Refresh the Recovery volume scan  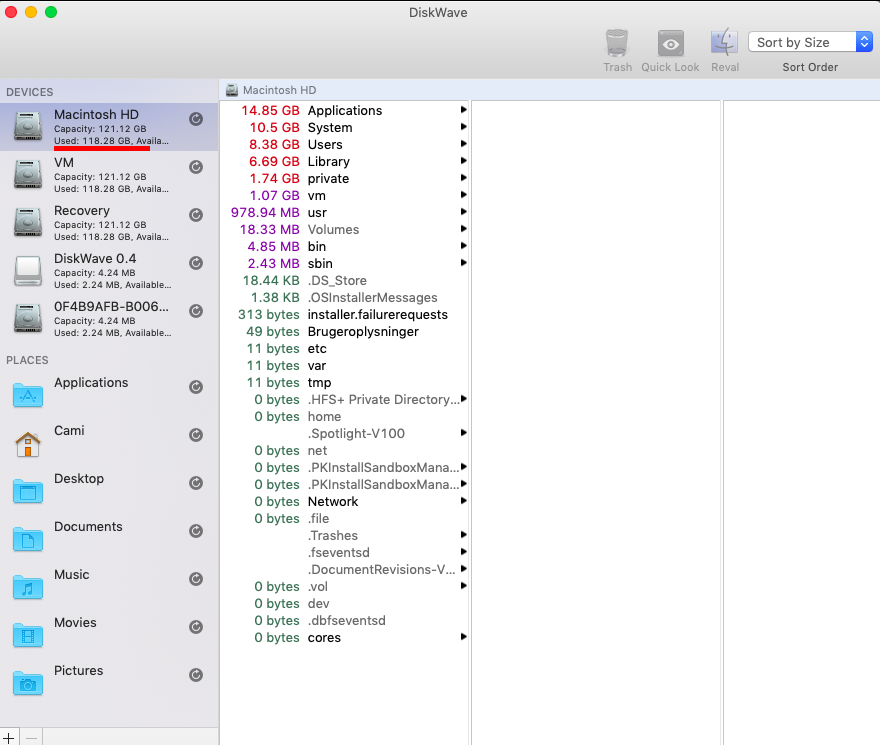click(x=196, y=214)
